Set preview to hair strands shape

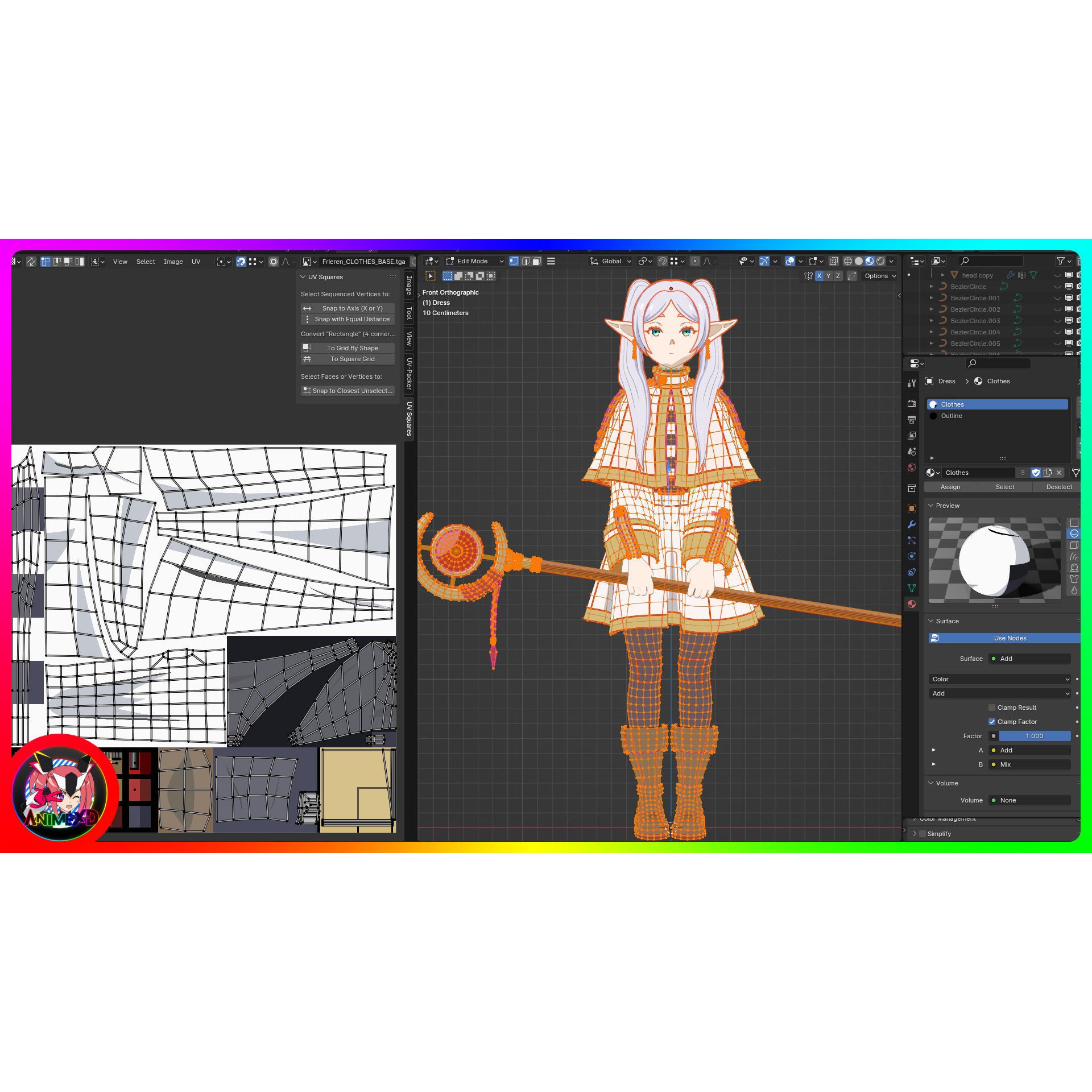coord(1074,556)
